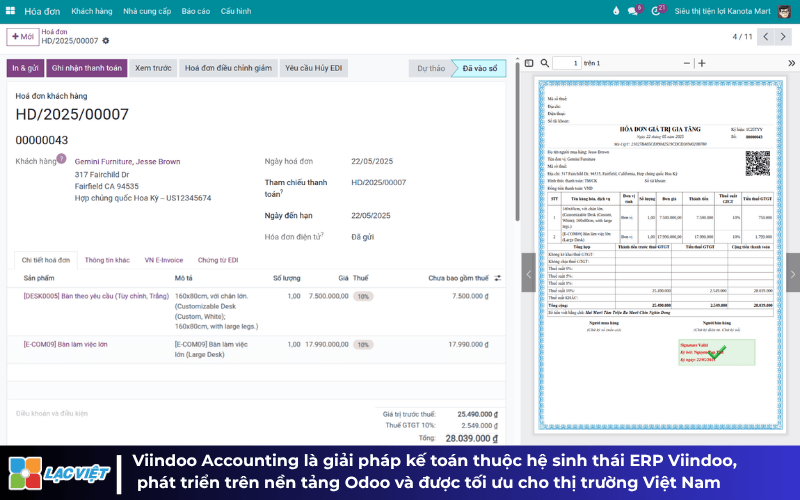Click the 4 / 11 record pager text
The width and height of the screenshot is (800, 500).
pos(742,37)
